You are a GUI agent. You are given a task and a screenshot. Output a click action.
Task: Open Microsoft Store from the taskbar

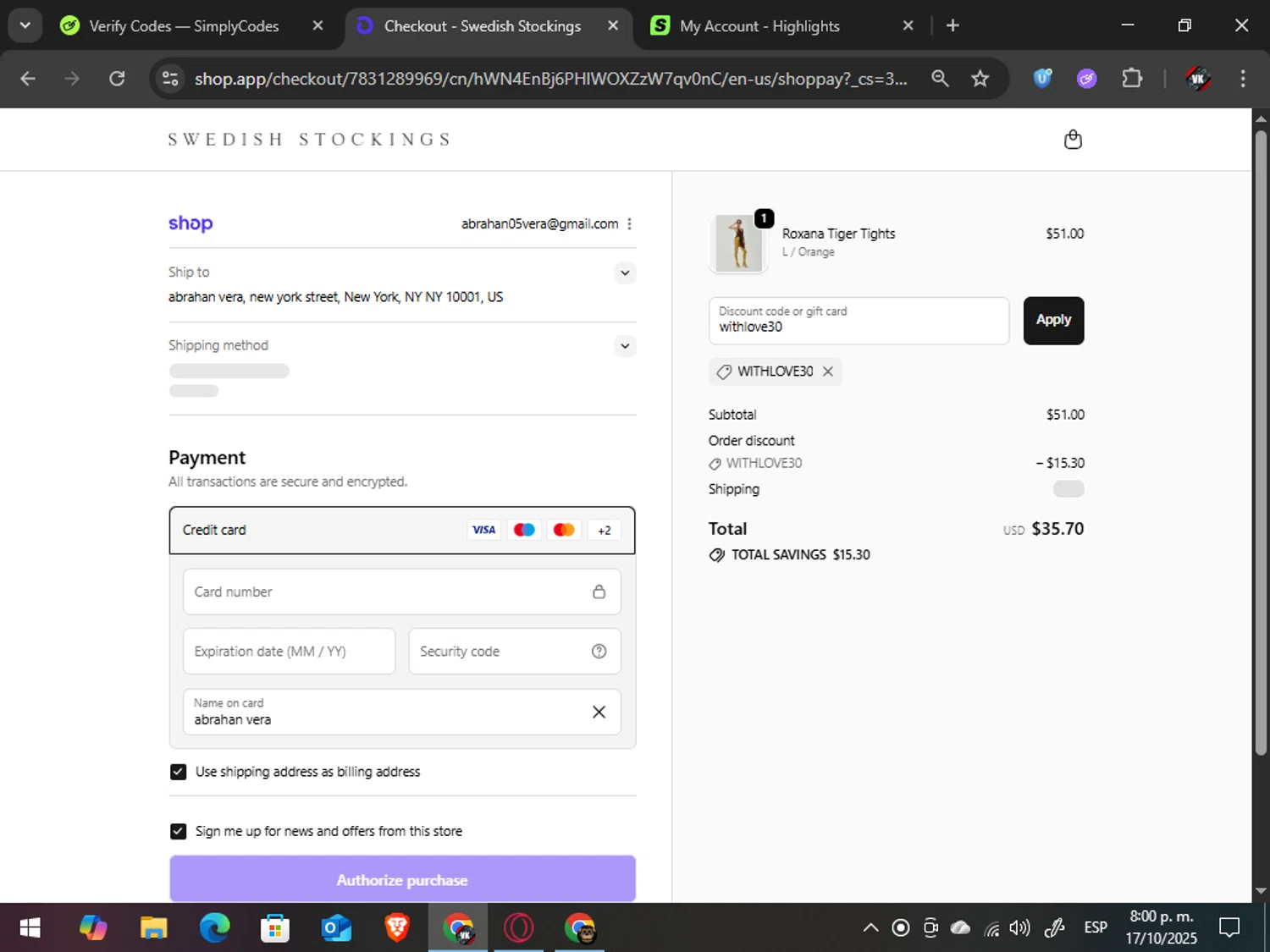tap(275, 928)
